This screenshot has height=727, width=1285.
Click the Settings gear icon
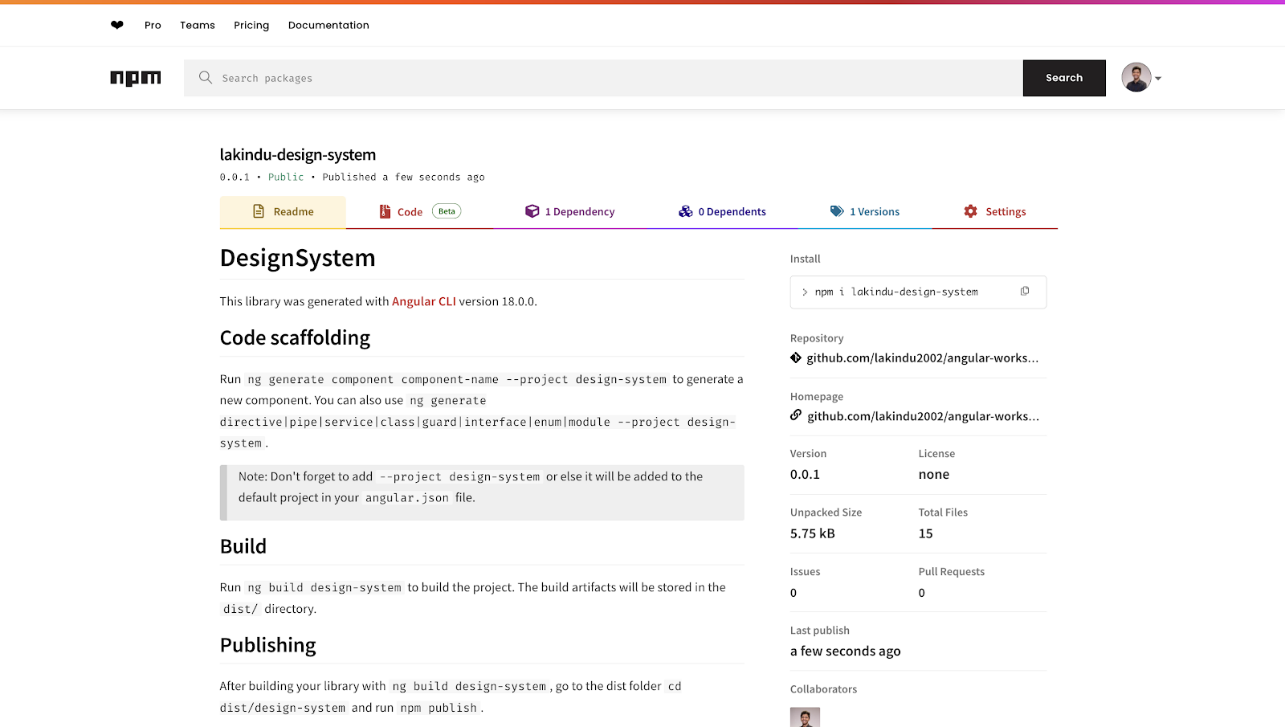pos(970,212)
